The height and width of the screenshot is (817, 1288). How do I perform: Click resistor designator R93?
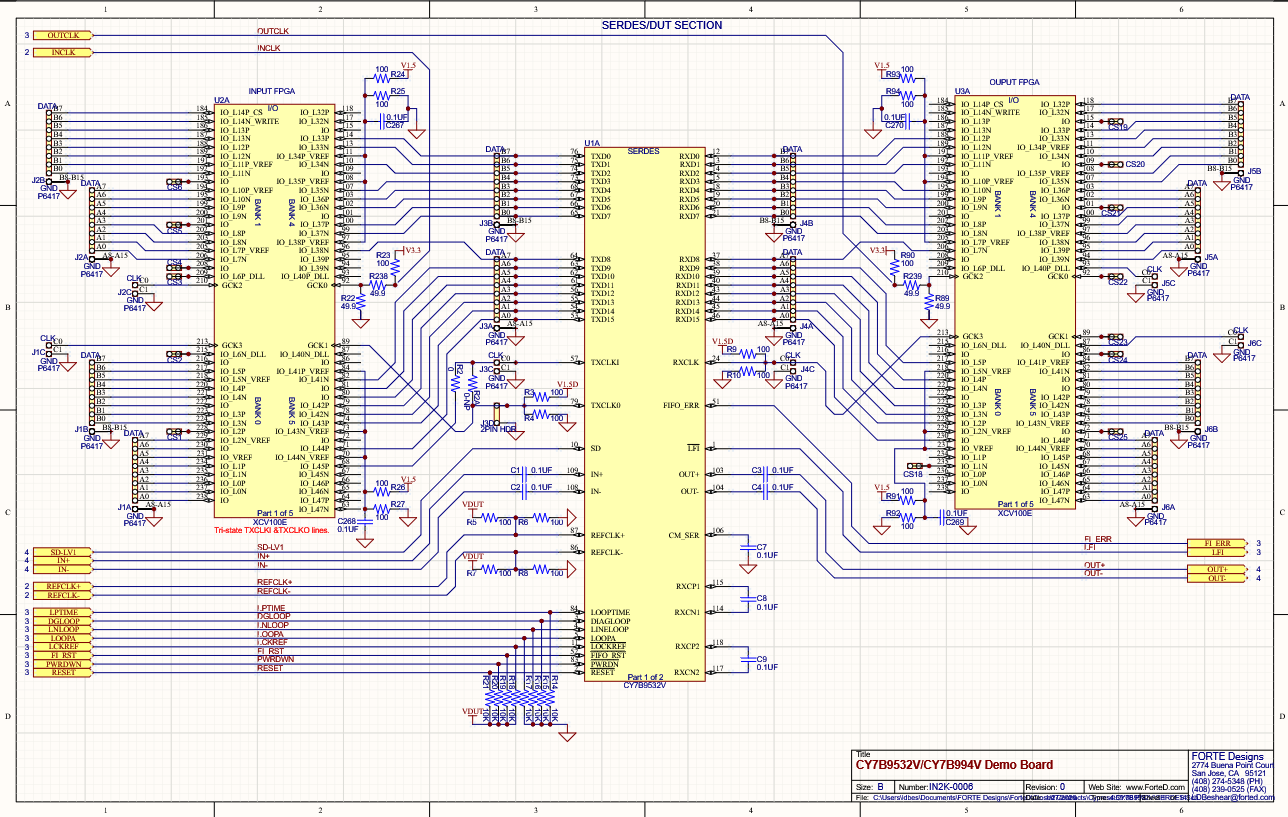coord(892,74)
